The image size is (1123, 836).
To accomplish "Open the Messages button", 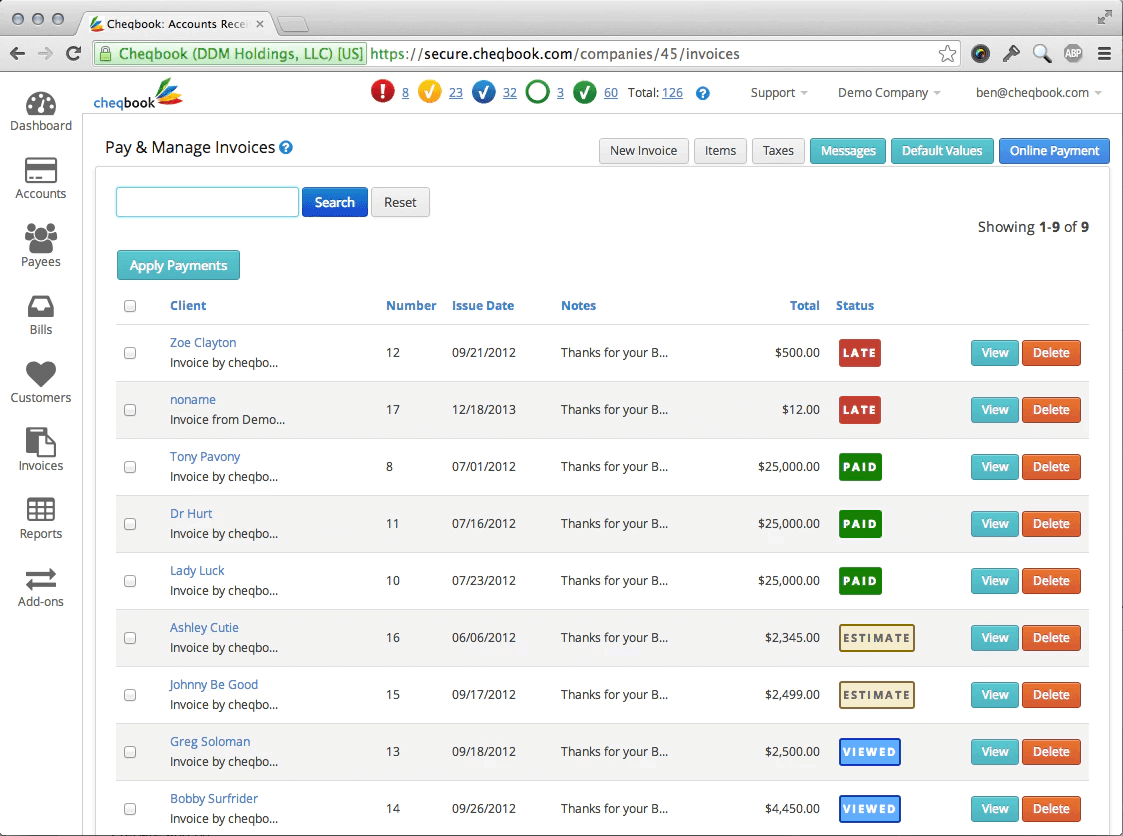I will [x=848, y=151].
